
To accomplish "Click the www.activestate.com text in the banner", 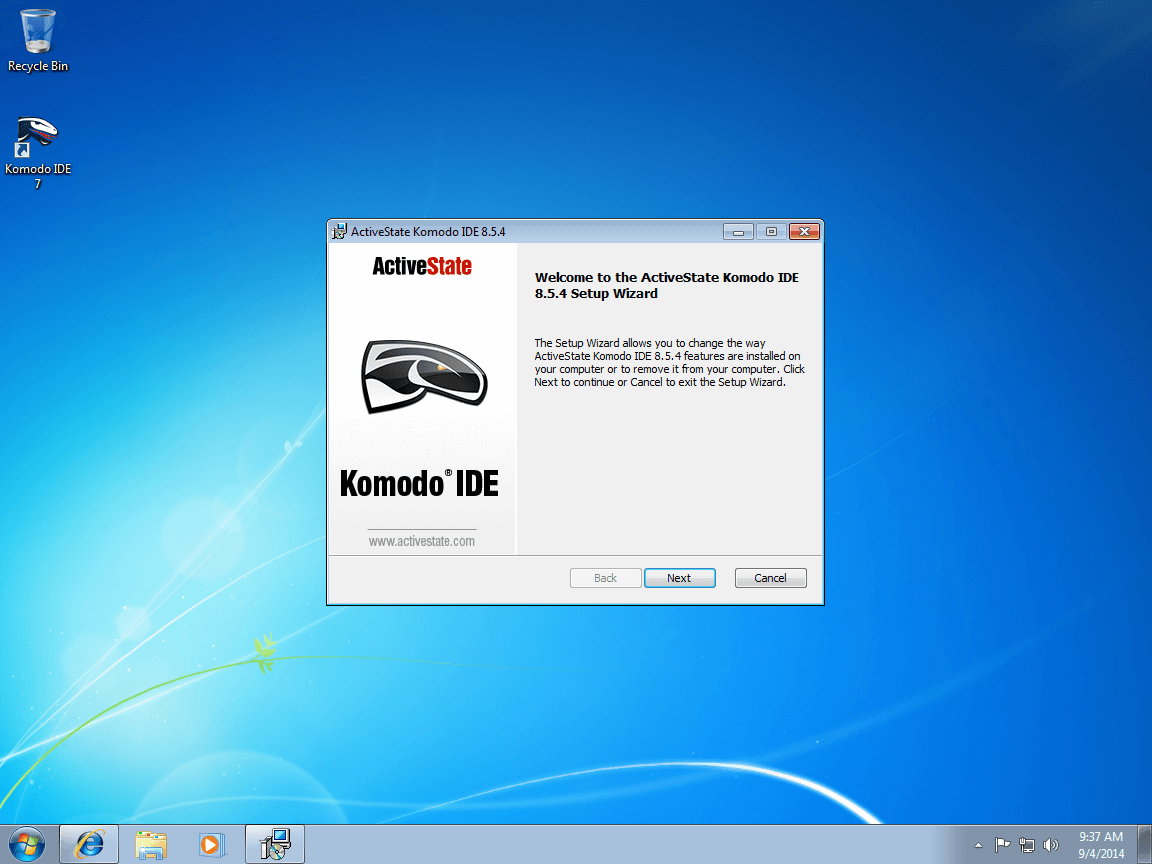I will coord(422,541).
